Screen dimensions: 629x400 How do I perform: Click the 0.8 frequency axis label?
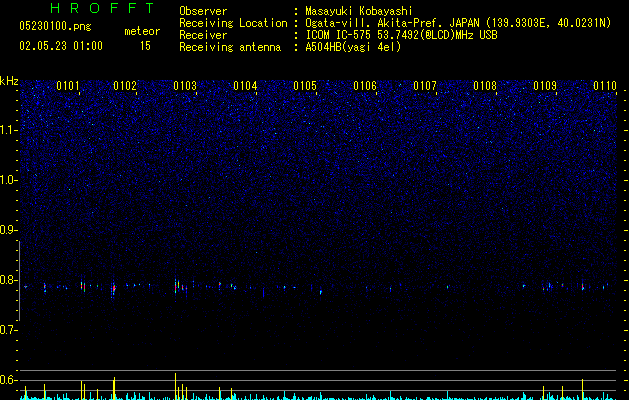click(7, 280)
